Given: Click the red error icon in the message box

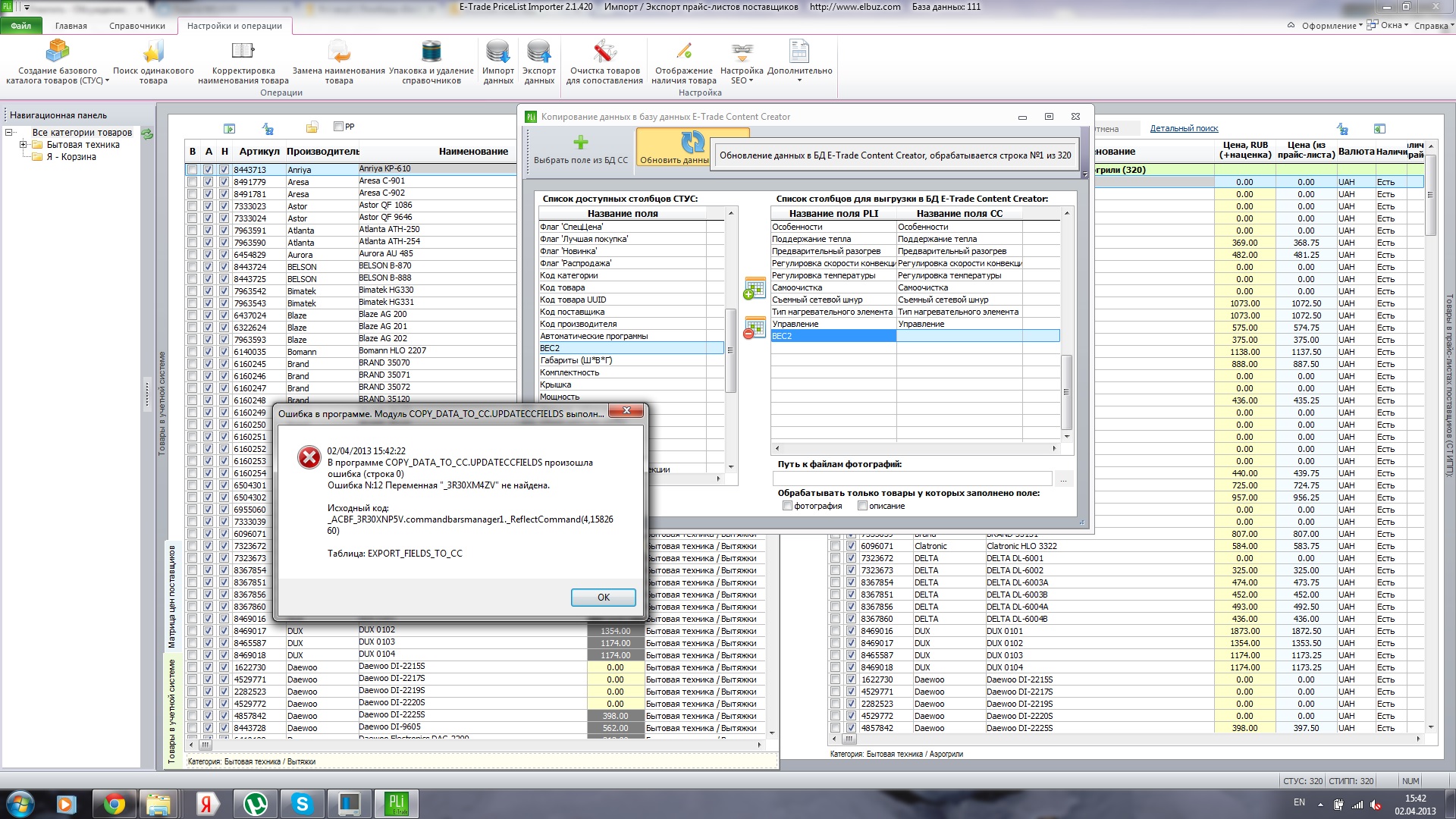Looking at the screenshot, I should coord(309,457).
